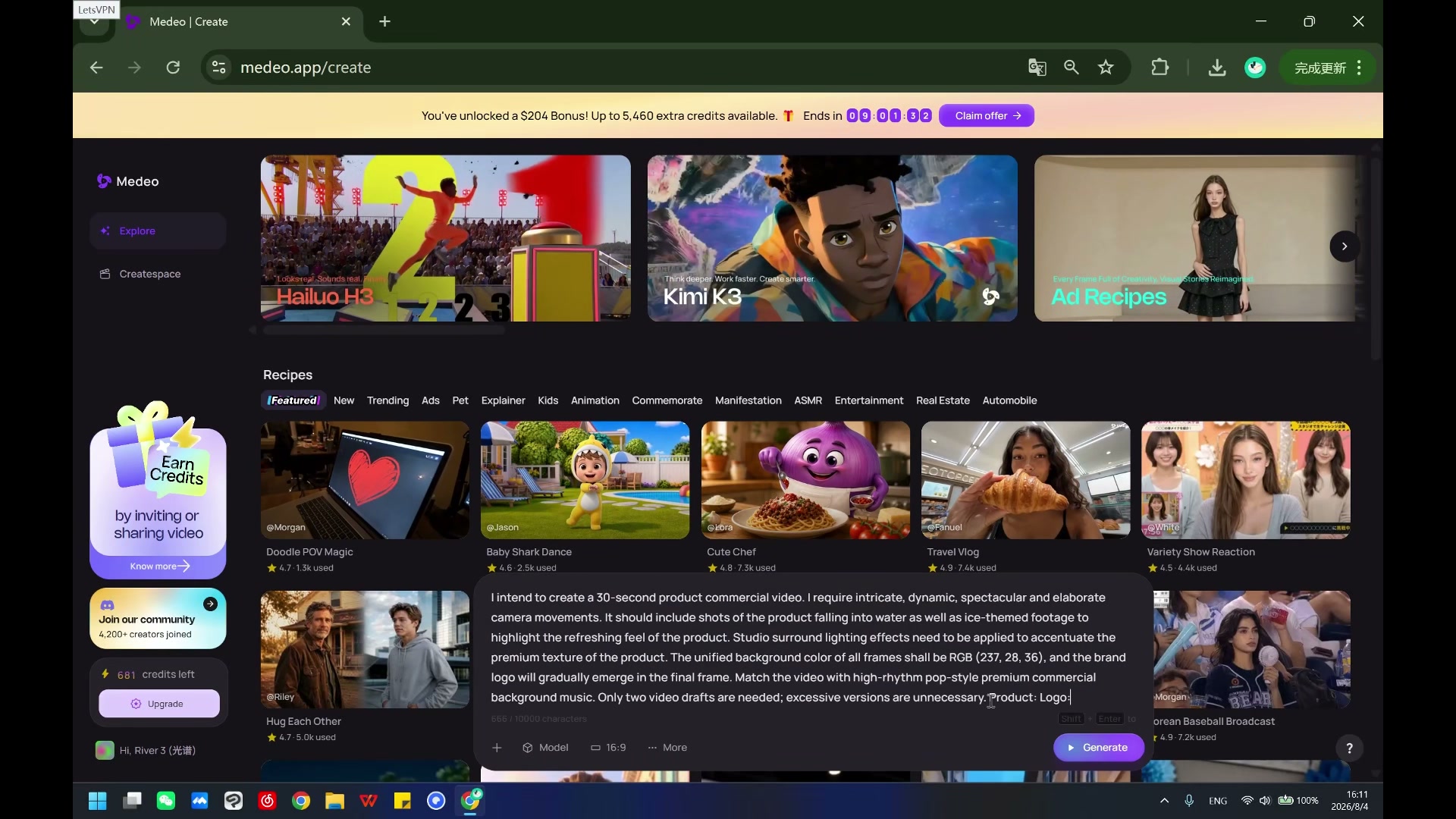Open the Explore sidebar item

pyautogui.click(x=158, y=231)
